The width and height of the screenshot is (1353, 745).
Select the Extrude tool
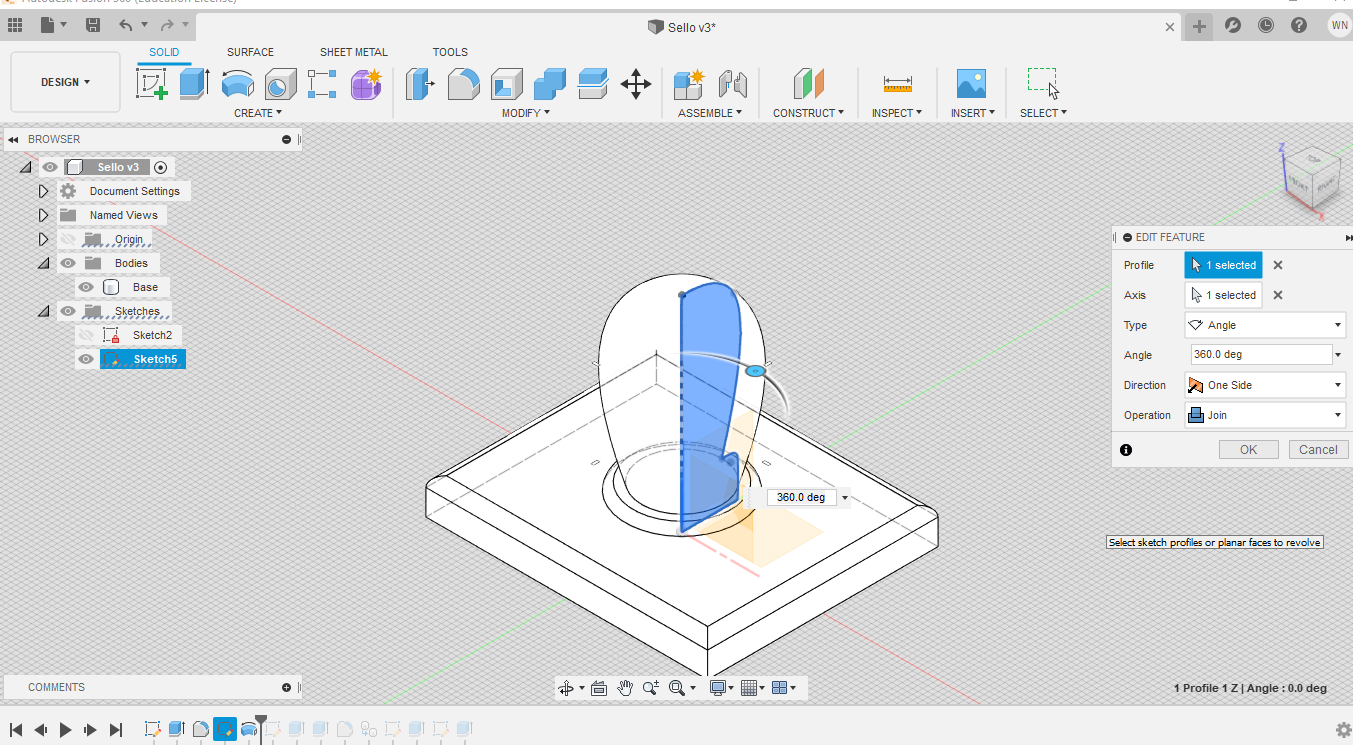pos(194,83)
